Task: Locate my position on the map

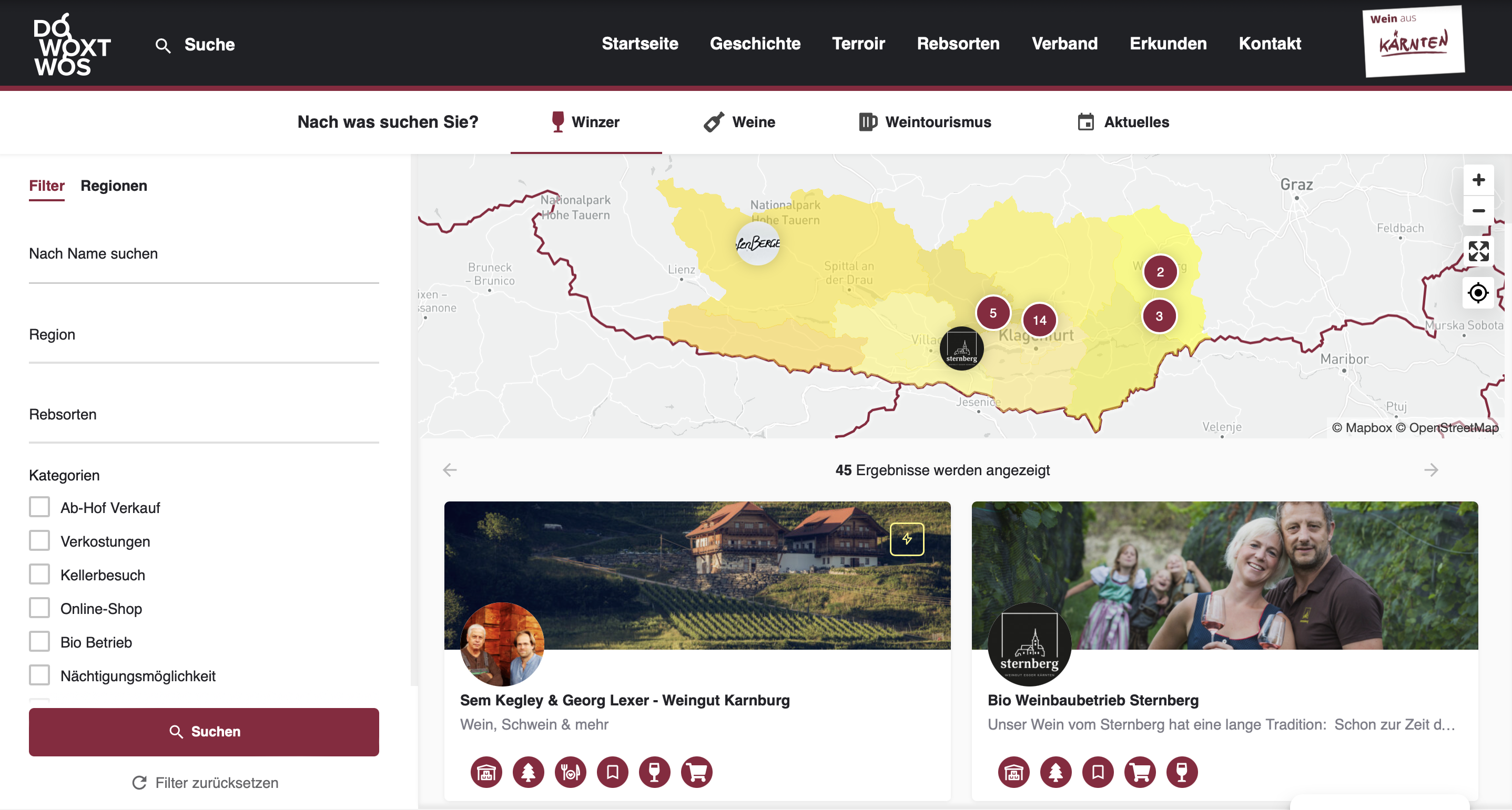Action: point(1478,292)
